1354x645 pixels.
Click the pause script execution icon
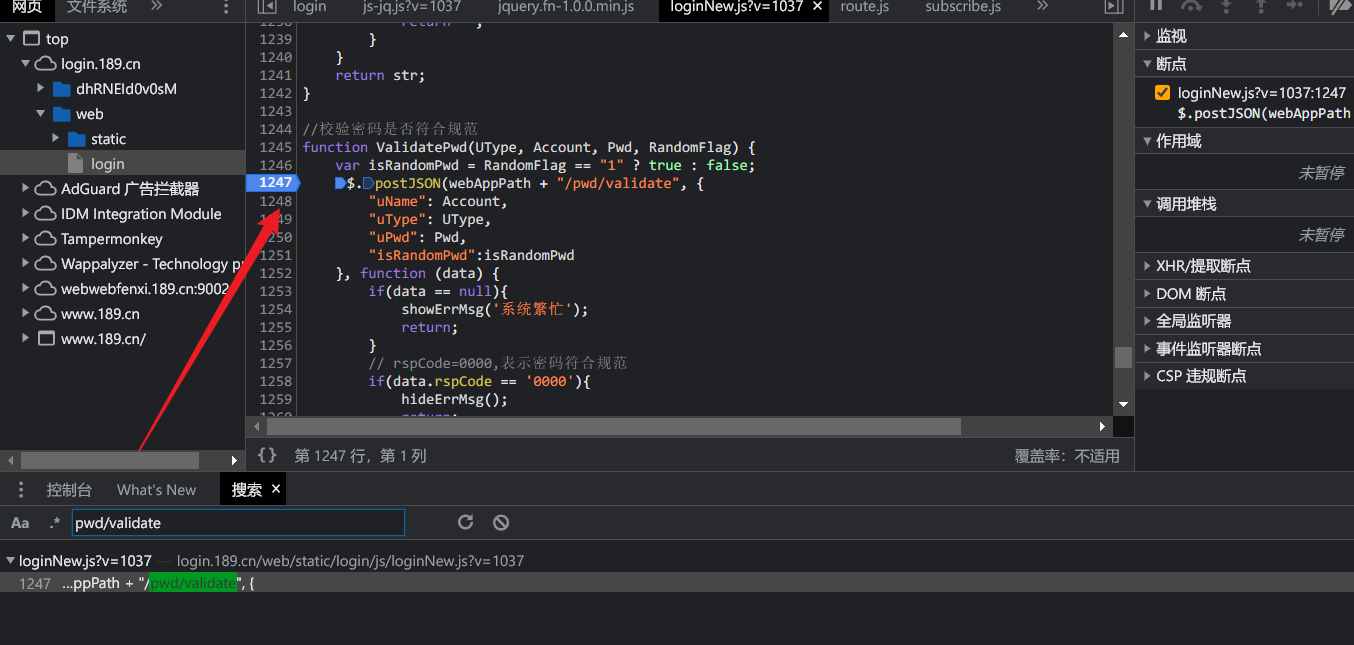[1156, 5]
